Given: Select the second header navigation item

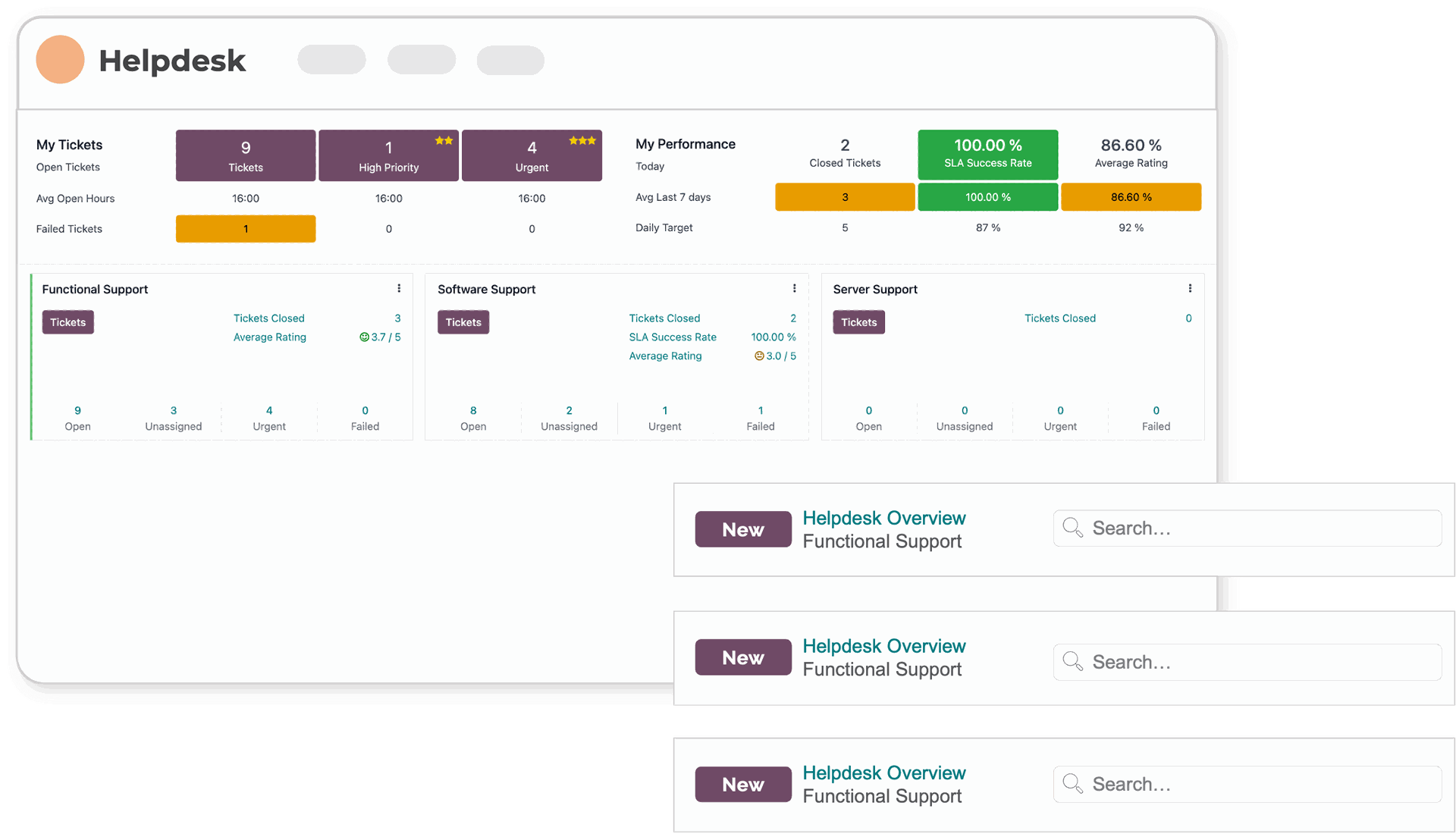Looking at the screenshot, I should pos(422,59).
